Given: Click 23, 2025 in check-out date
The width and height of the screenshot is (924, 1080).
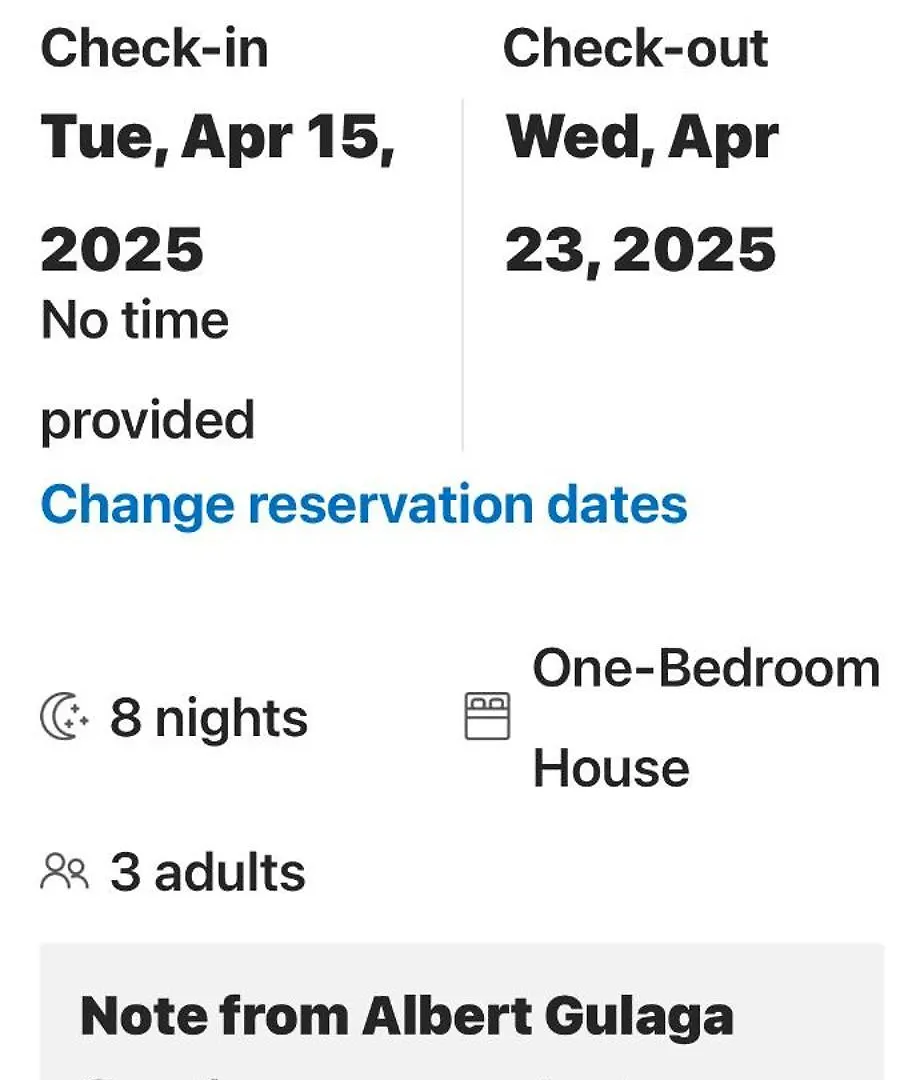Looking at the screenshot, I should 640,251.
